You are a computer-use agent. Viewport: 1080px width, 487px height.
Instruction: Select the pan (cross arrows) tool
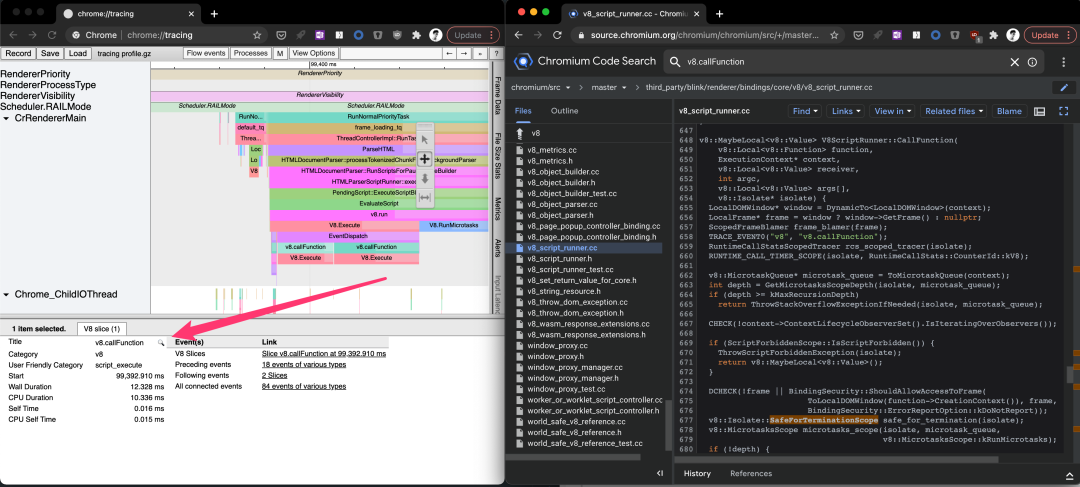pyautogui.click(x=425, y=158)
